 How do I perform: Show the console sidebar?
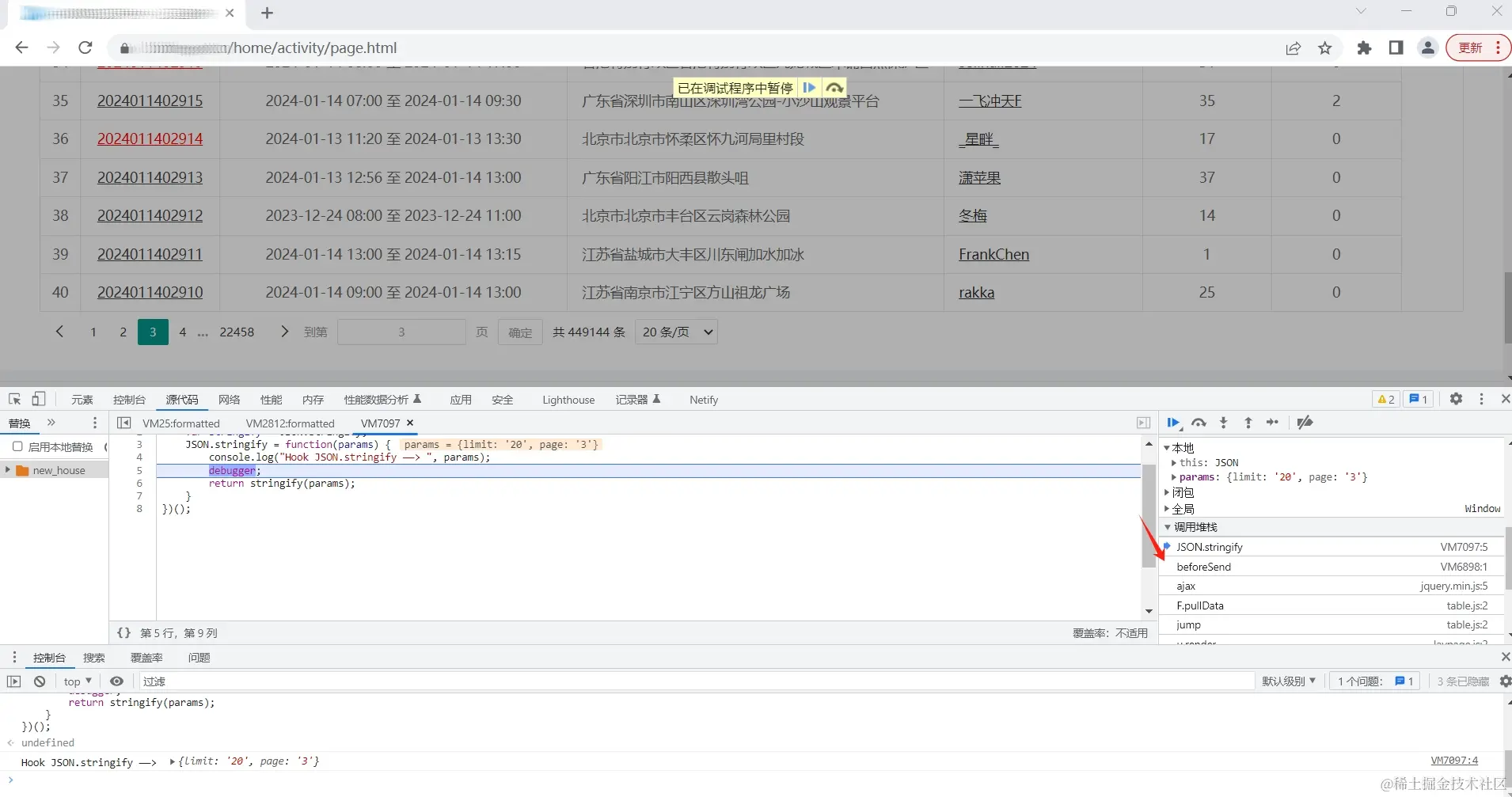click(x=14, y=681)
